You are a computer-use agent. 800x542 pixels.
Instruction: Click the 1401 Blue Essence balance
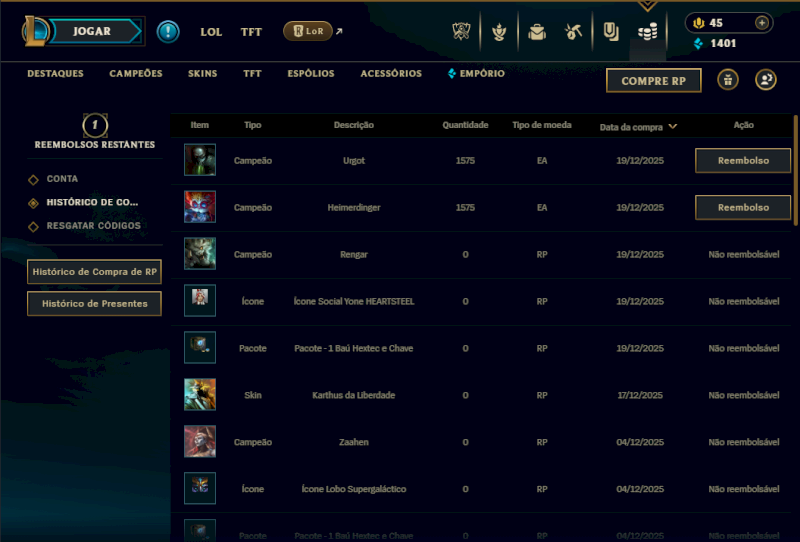click(x=723, y=44)
